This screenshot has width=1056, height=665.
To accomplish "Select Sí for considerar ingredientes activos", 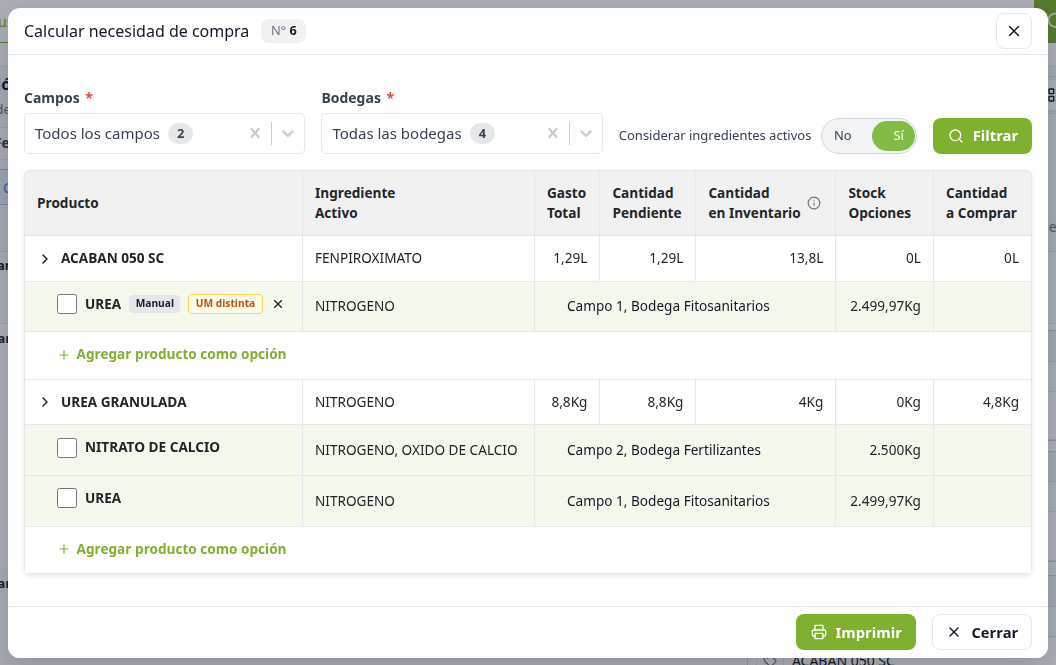I will 895,135.
